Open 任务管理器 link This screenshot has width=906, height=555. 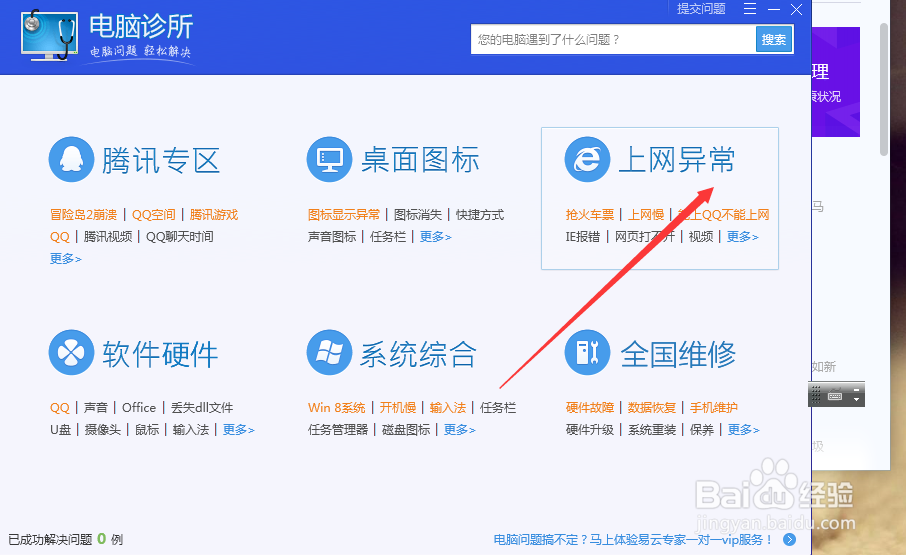(x=338, y=430)
